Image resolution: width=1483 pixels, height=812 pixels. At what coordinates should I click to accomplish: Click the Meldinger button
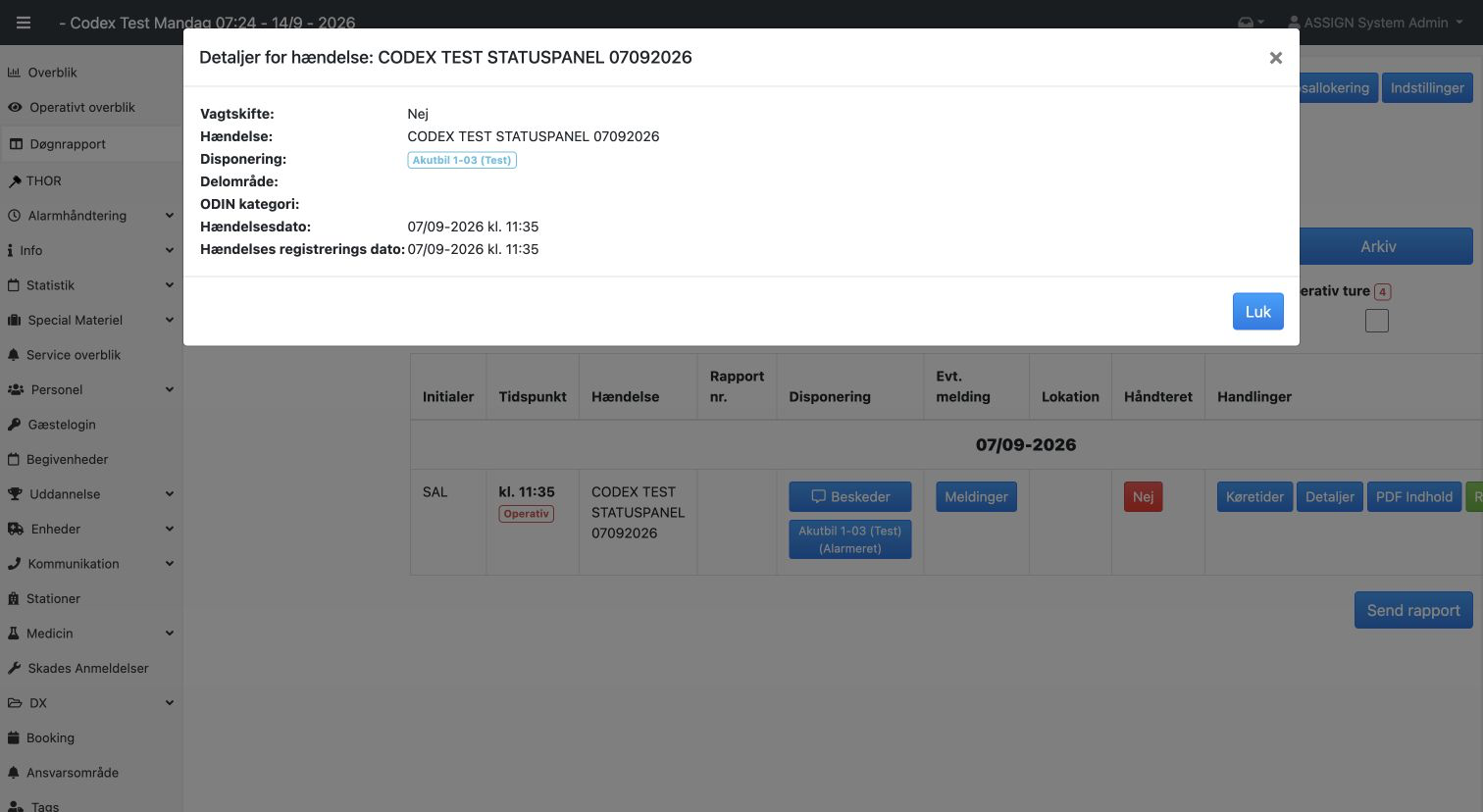pyautogui.click(x=976, y=497)
